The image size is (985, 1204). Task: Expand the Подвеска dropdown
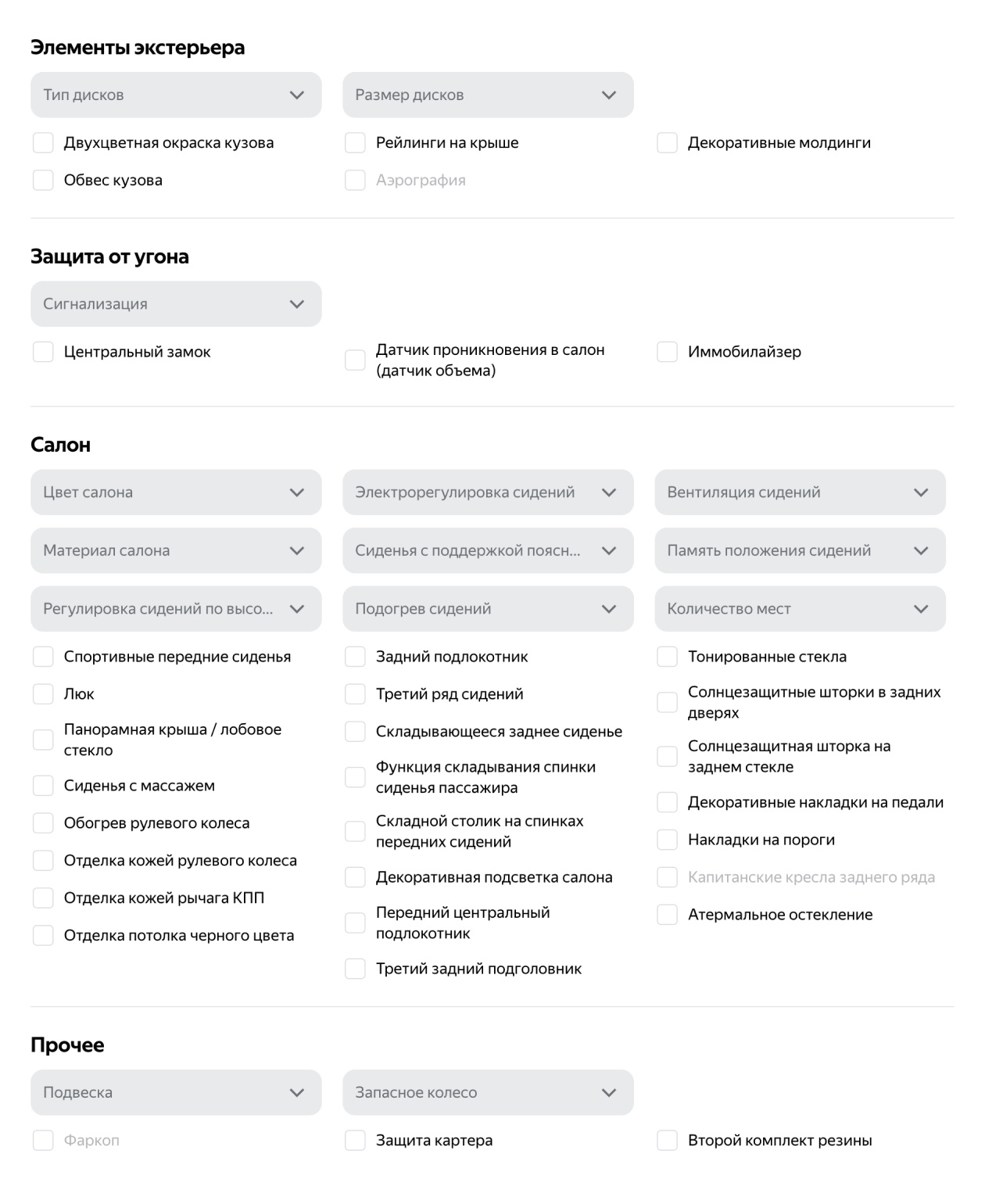[176, 1093]
